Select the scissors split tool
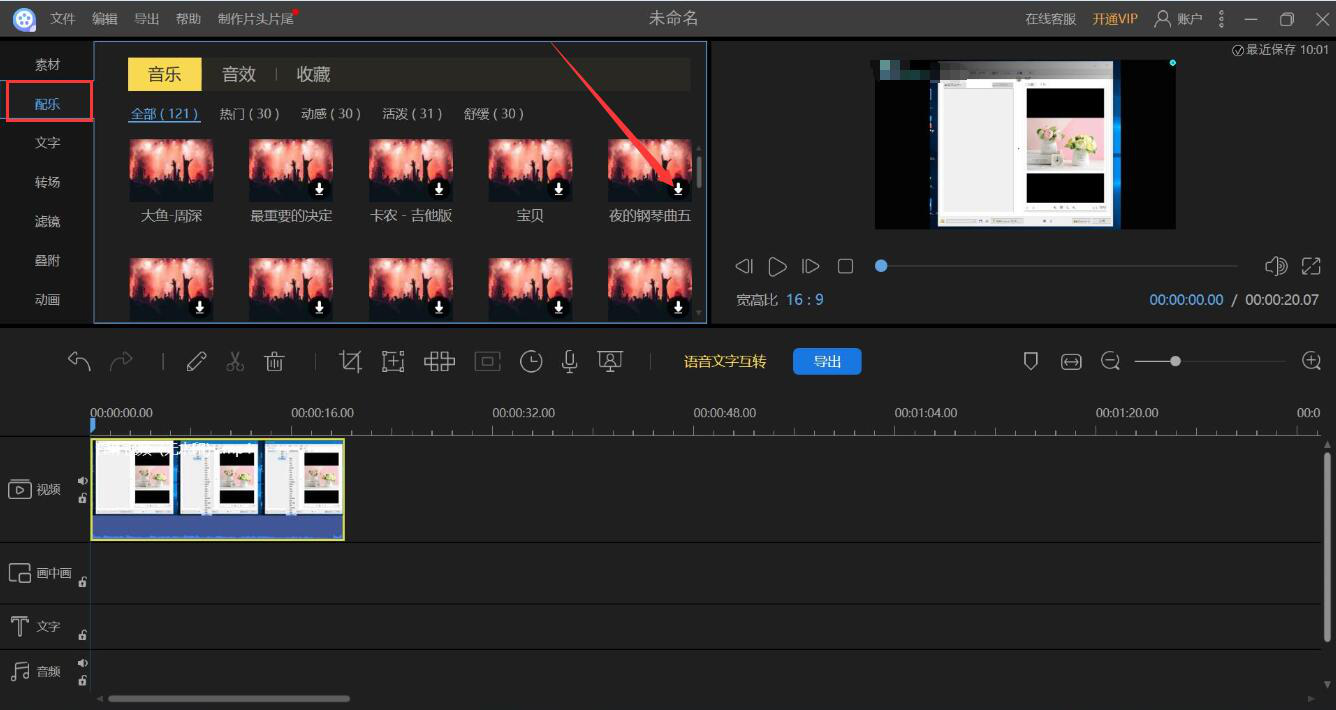The image size is (1336, 710). click(235, 362)
